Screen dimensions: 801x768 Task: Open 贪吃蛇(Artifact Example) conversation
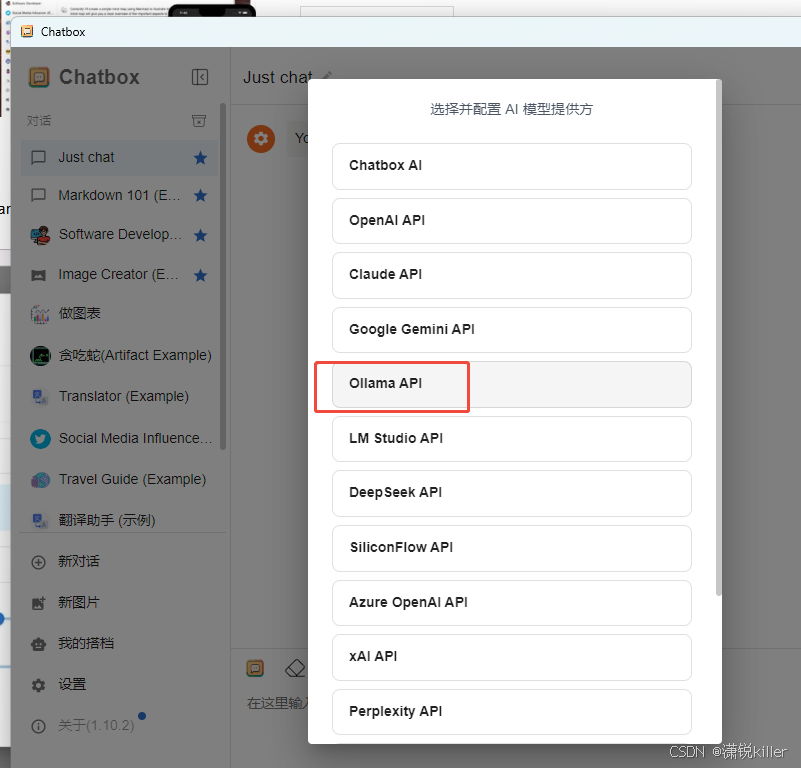pos(120,355)
